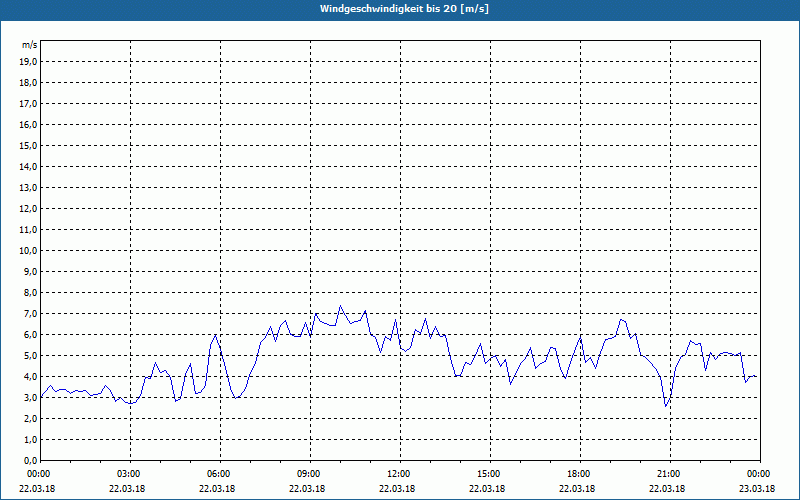
Task: Select the 1,0 y-axis value
Action: pos(30,439)
